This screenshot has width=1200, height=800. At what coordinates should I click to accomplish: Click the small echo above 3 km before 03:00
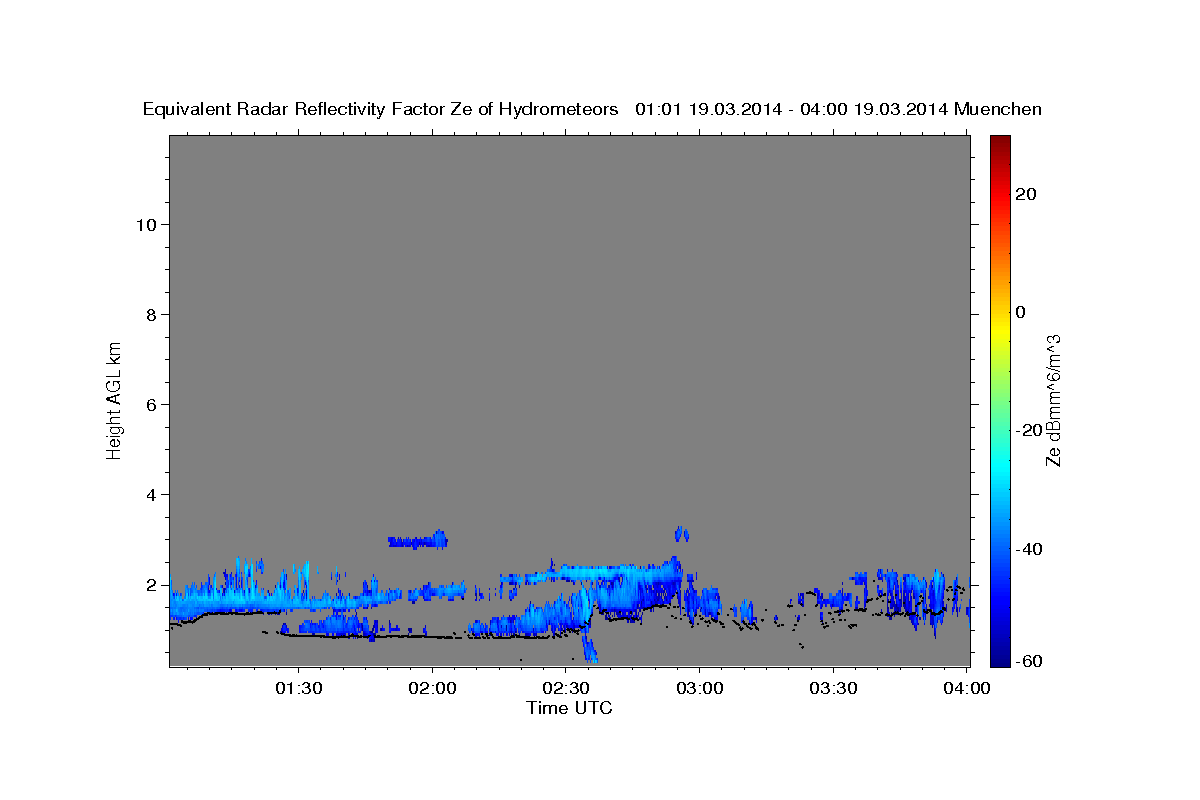click(x=682, y=533)
